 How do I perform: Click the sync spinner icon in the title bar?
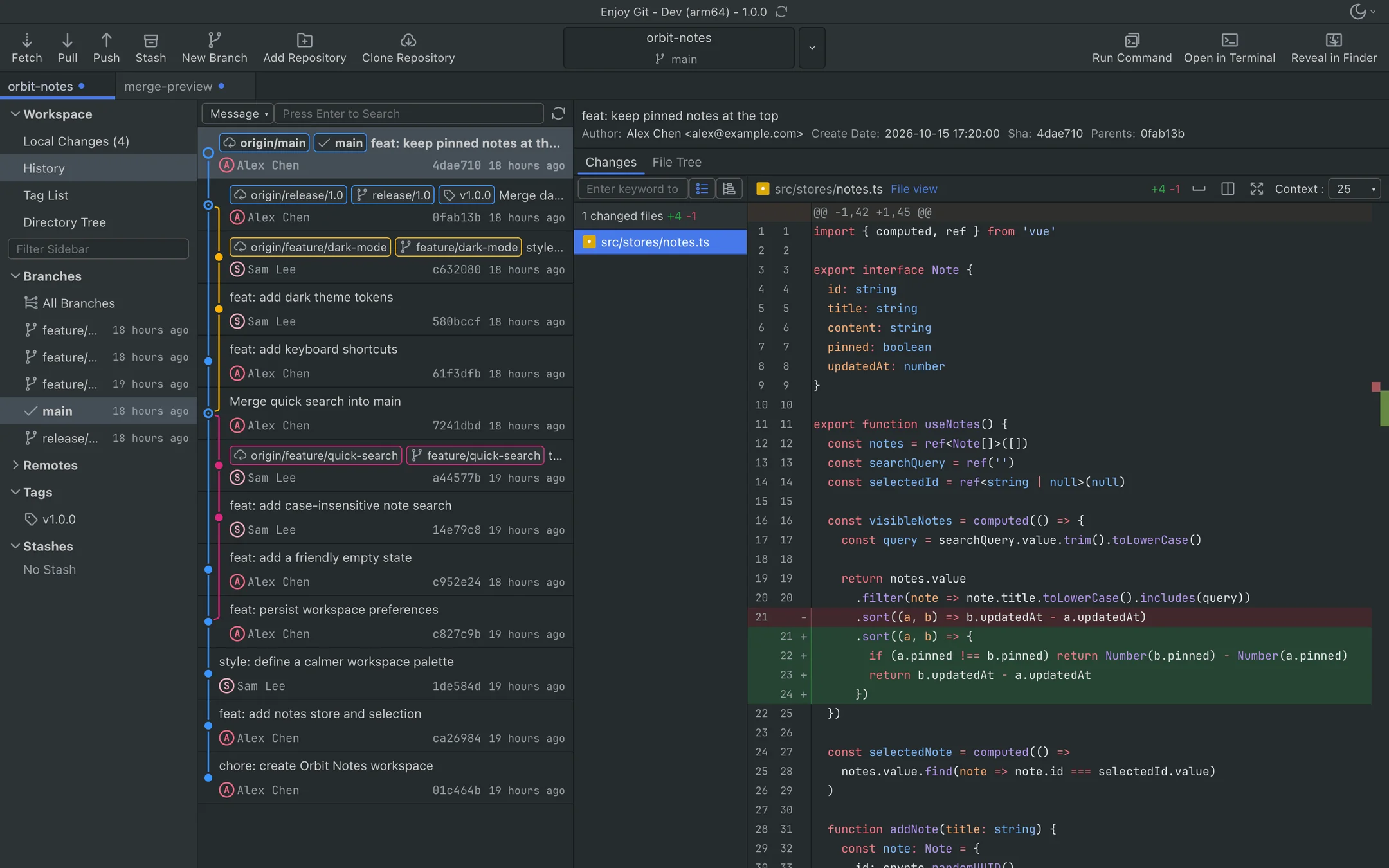[781, 12]
